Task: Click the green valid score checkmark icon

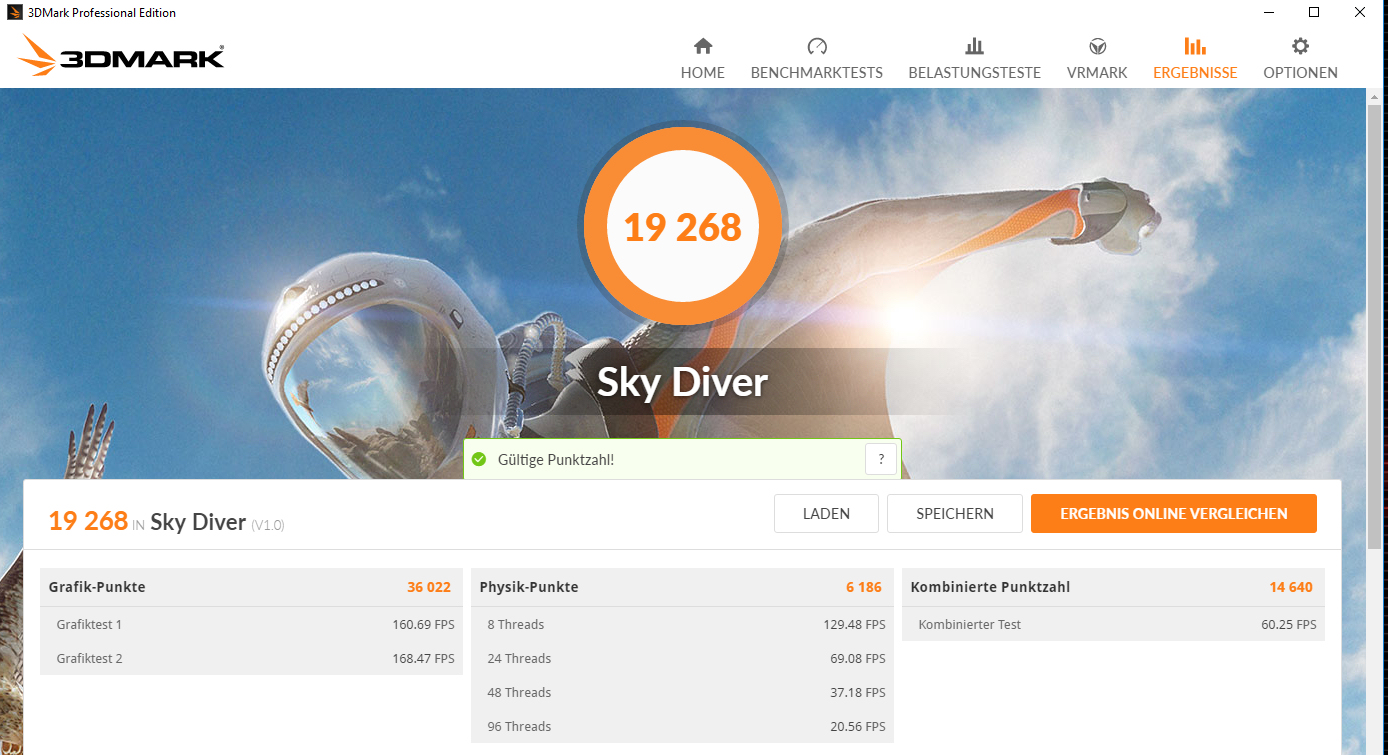Action: click(x=479, y=459)
